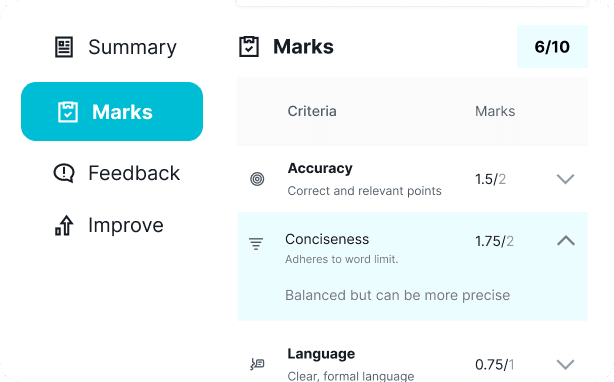Go to the Improve section
Image resolution: width=614 pixels, height=382 pixels.
(x=108, y=225)
